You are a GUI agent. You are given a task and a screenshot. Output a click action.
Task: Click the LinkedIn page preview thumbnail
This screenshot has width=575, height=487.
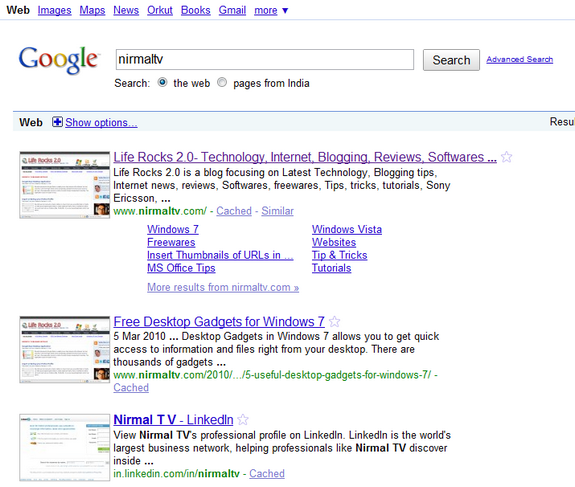click(65, 447)
